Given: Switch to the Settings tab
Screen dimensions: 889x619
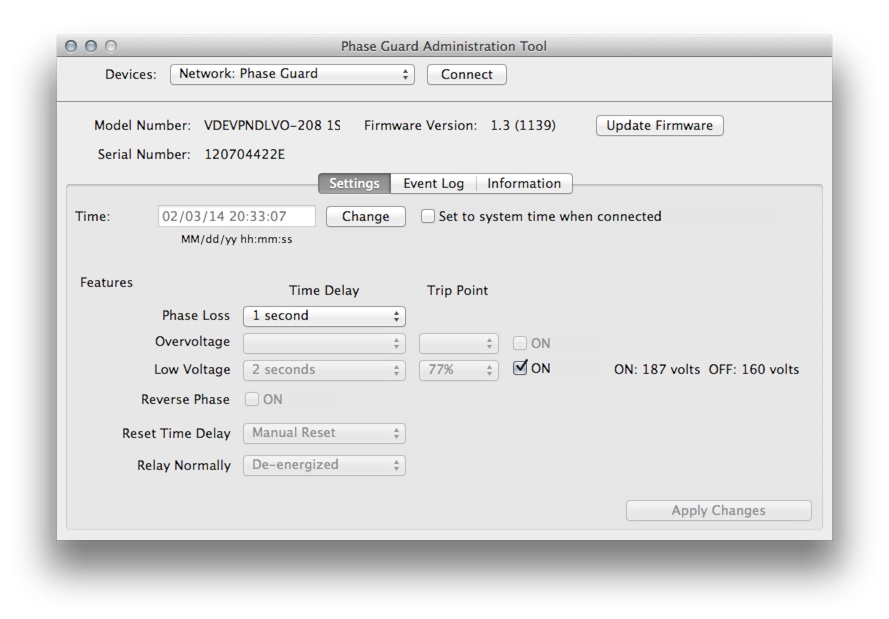Looking at the screenshot, I should click(354, 184).
